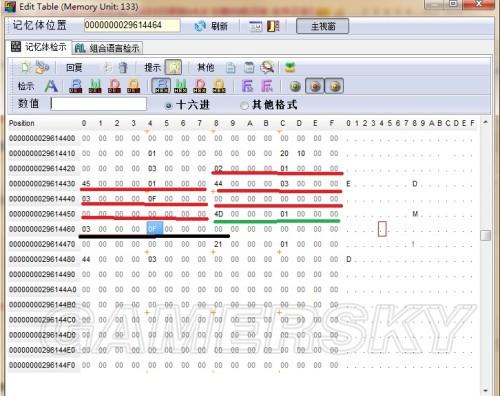Click the 数值 value input box
This screenshot has height=396, width=500.
(99, 104)
